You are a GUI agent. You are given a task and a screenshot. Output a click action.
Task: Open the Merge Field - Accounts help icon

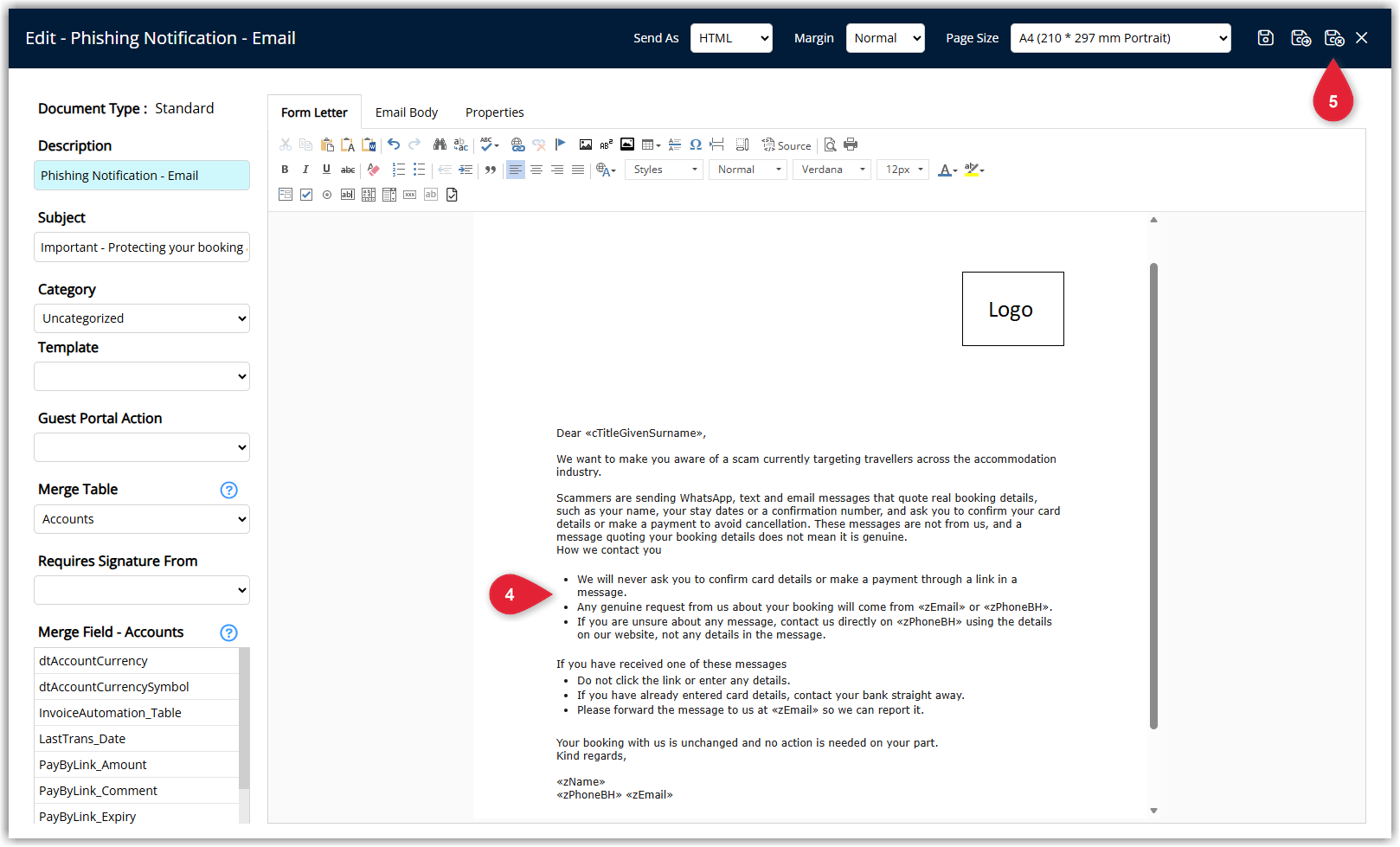(229, 633)
